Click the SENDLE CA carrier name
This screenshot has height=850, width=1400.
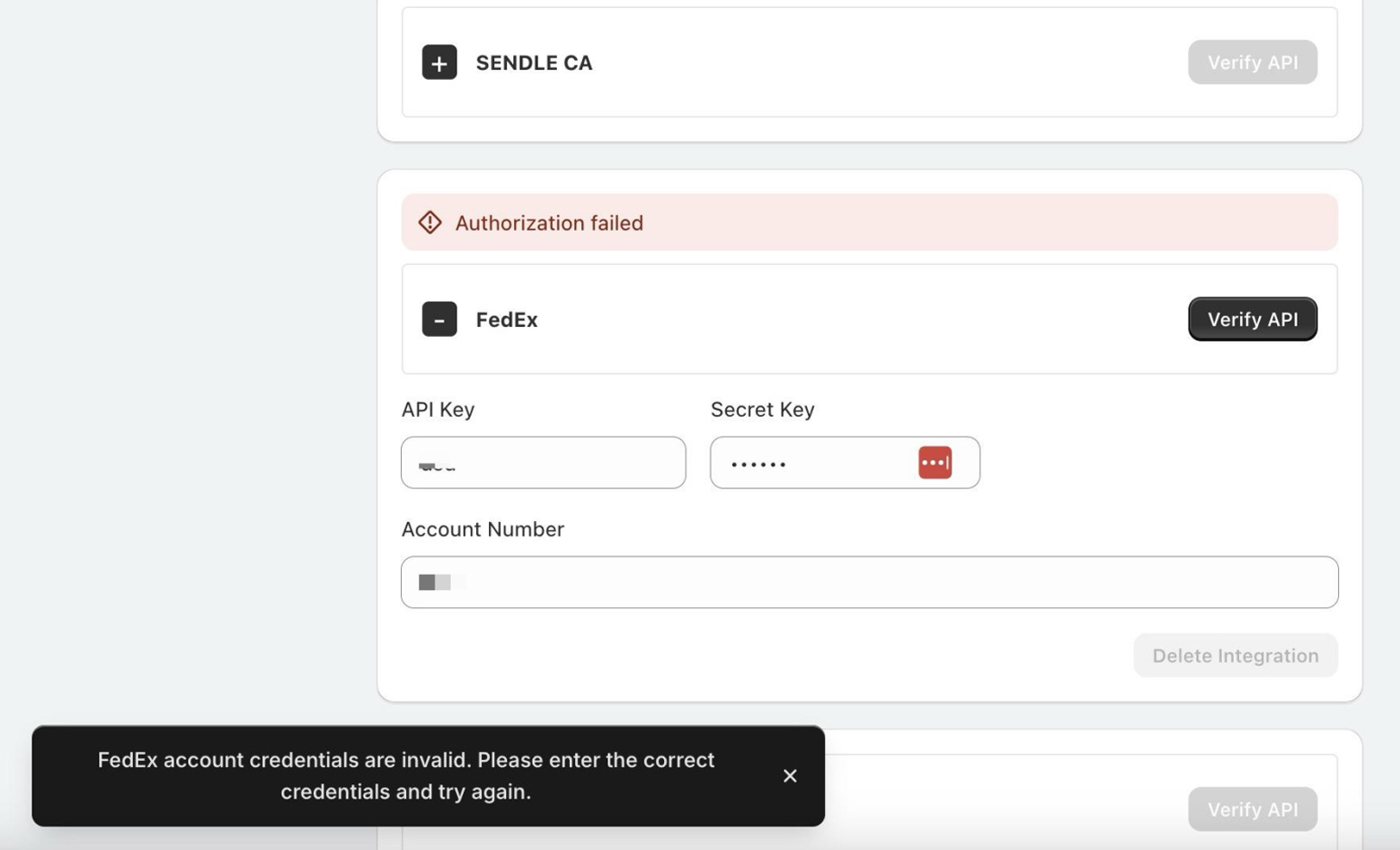(x=534, y=63)
